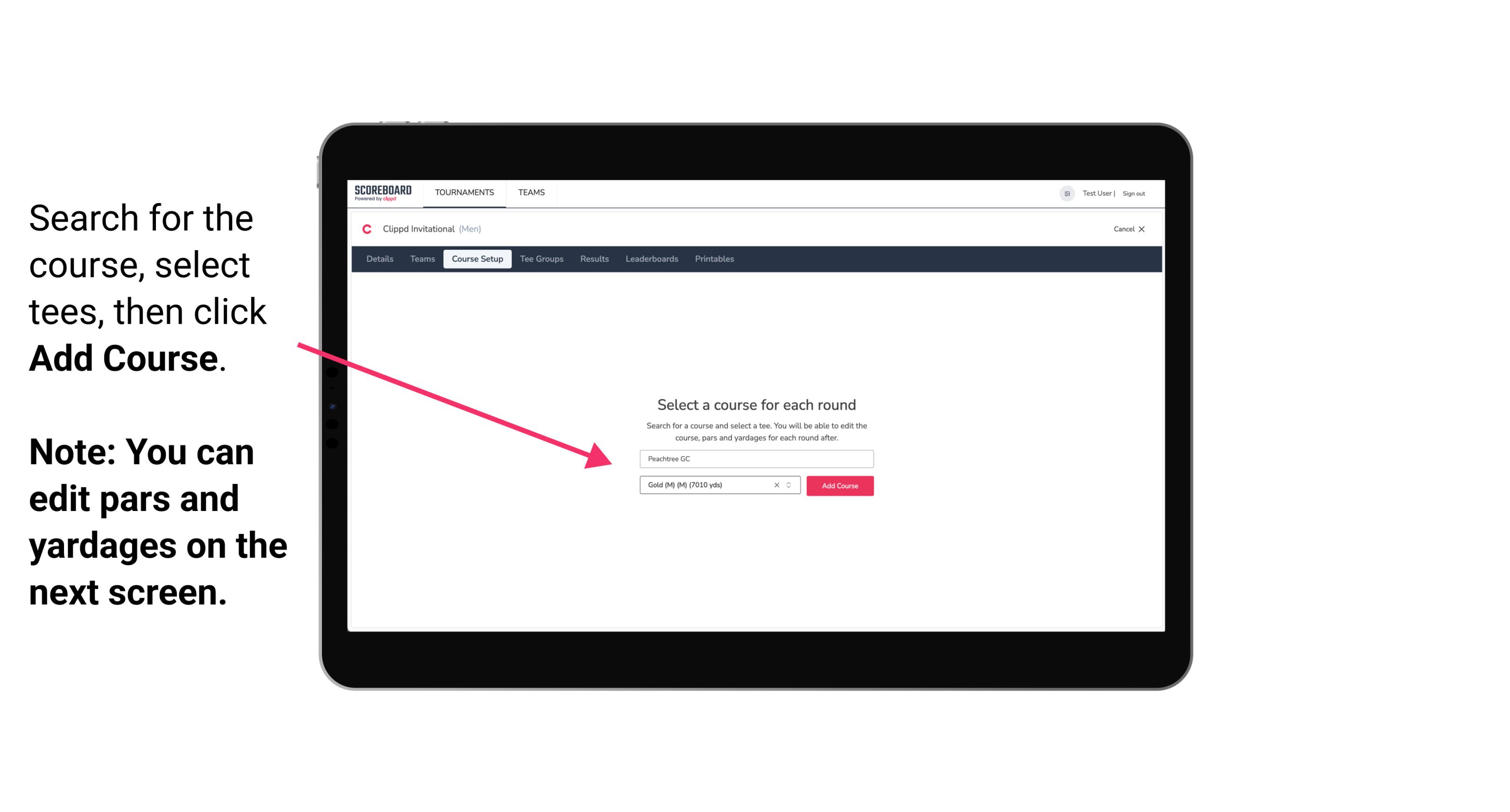Navigate to the Leaderboards tab

pyautogui.click(x=650, y=259)
